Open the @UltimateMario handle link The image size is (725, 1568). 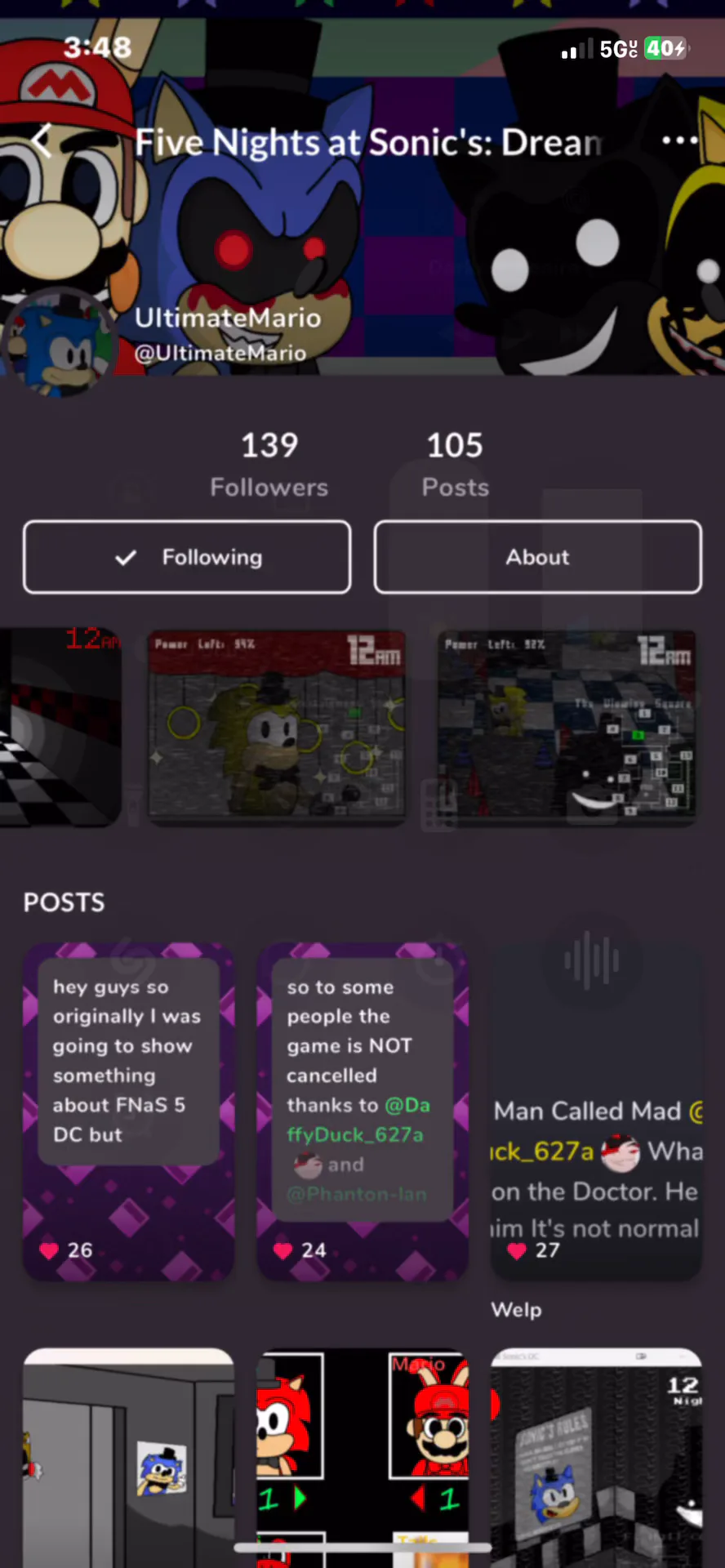click(220, 353)
